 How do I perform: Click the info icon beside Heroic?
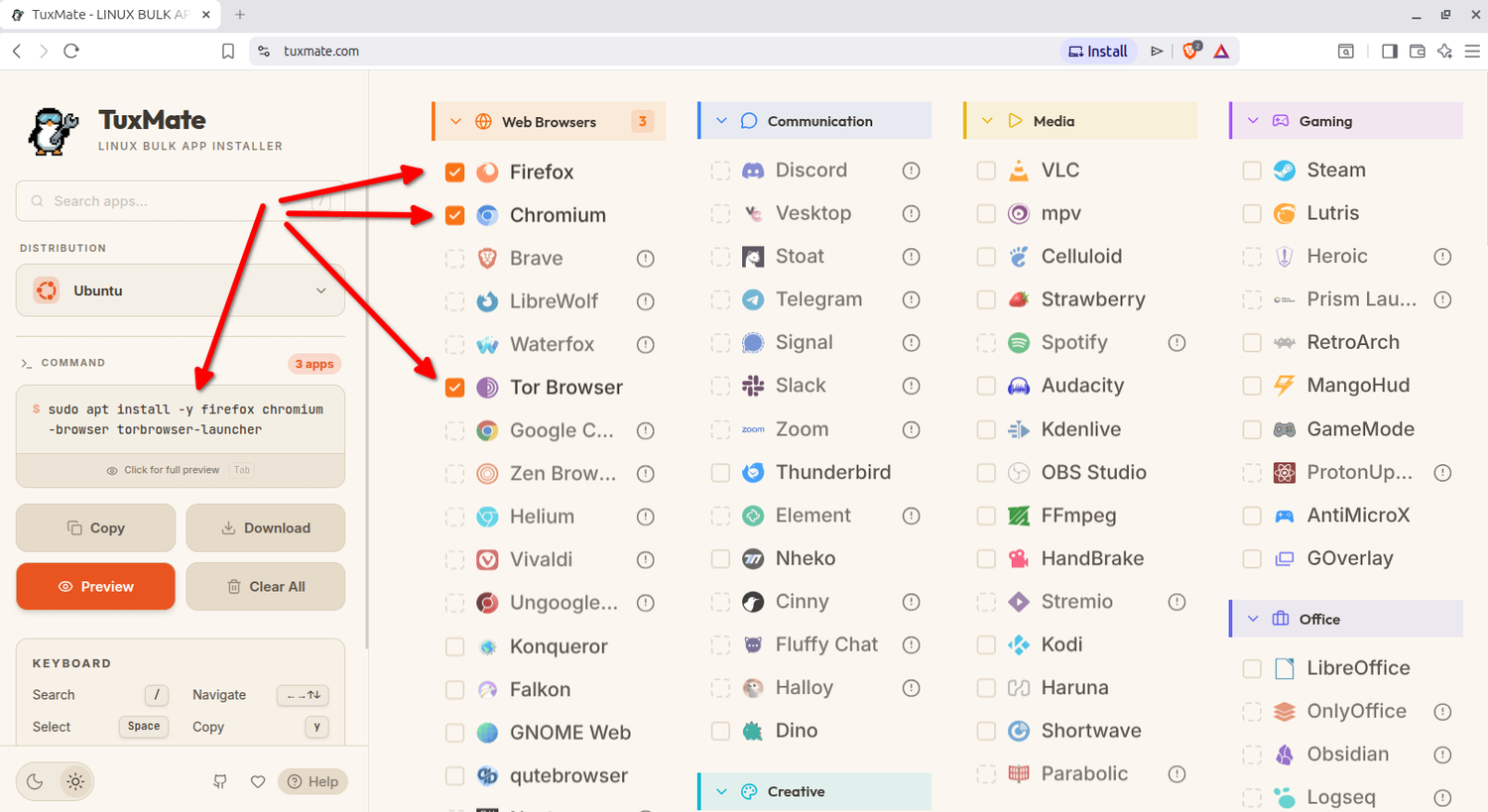coord(1442,257)
